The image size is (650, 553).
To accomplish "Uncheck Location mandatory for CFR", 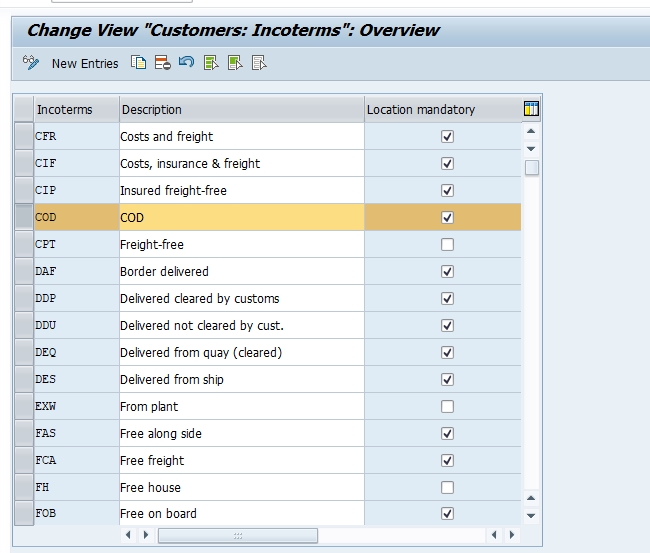I will pos(447,136).
